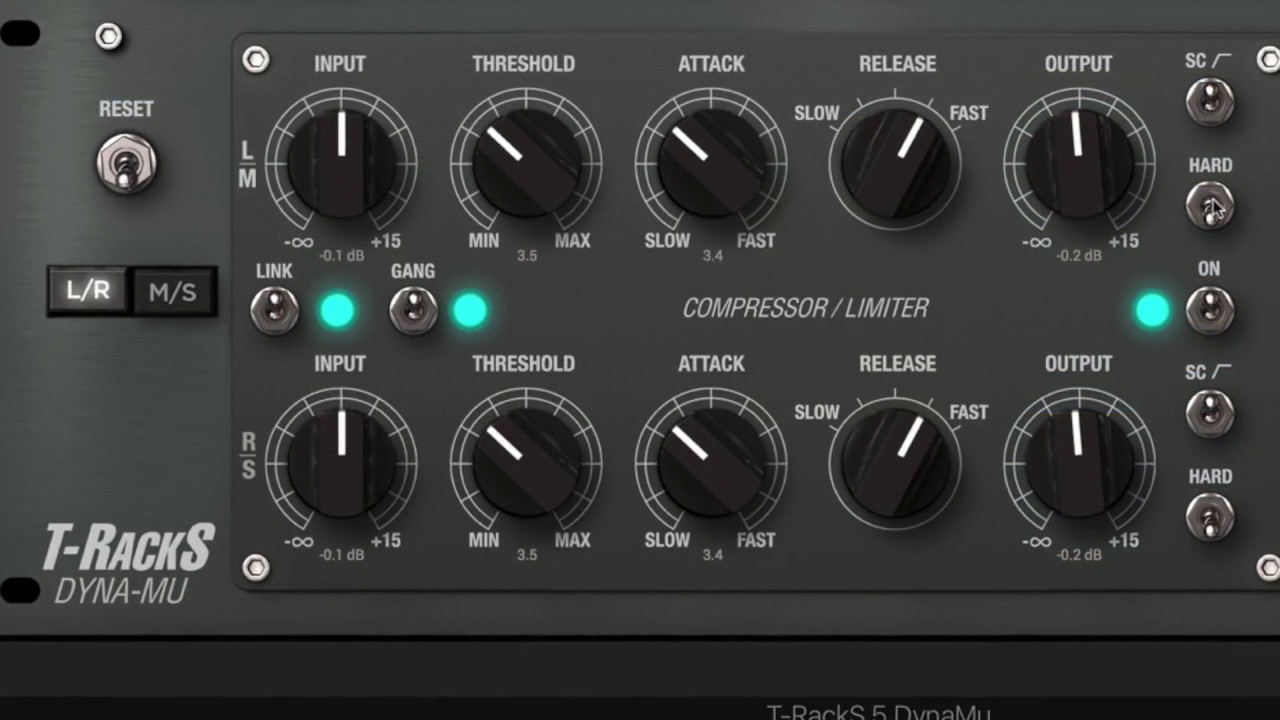1280x720 pixels.
Task: Click the L/M input value -0.1 dB
Action: tap(342, 256)
